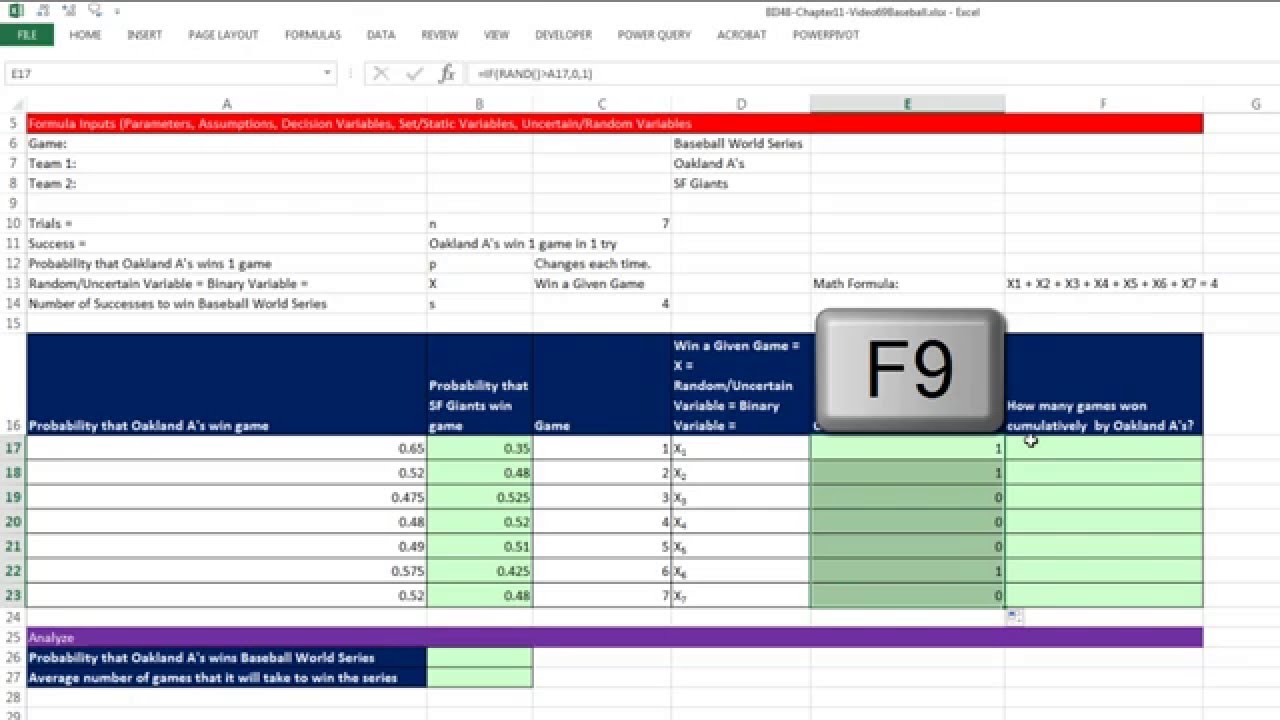Select column B header
1280x720 pixels.
point(480,104)
